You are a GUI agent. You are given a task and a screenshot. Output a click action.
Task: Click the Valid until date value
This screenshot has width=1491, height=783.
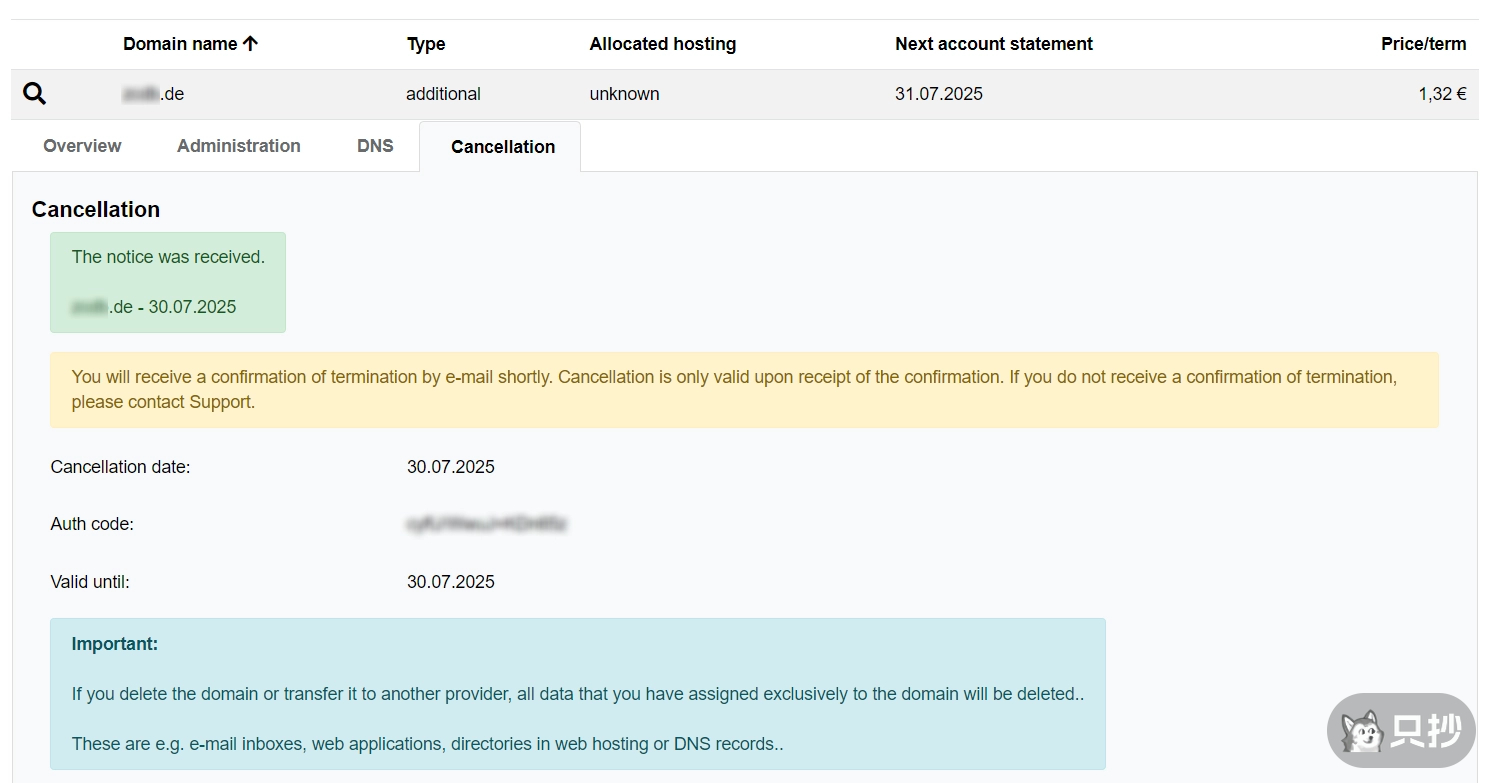[x=450, y=582]
